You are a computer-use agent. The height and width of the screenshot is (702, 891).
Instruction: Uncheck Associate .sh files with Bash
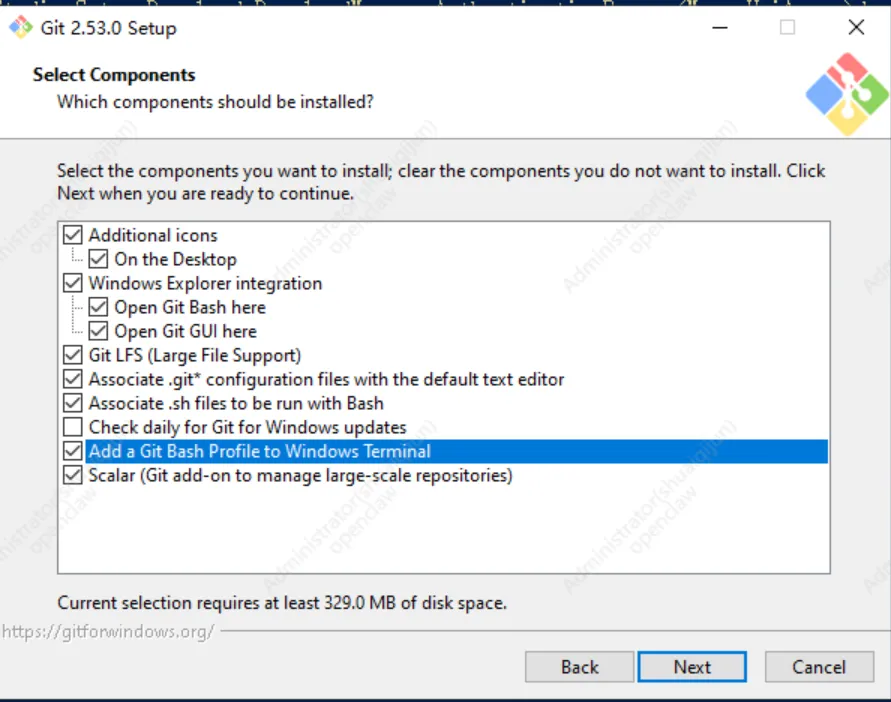(73, 403)
